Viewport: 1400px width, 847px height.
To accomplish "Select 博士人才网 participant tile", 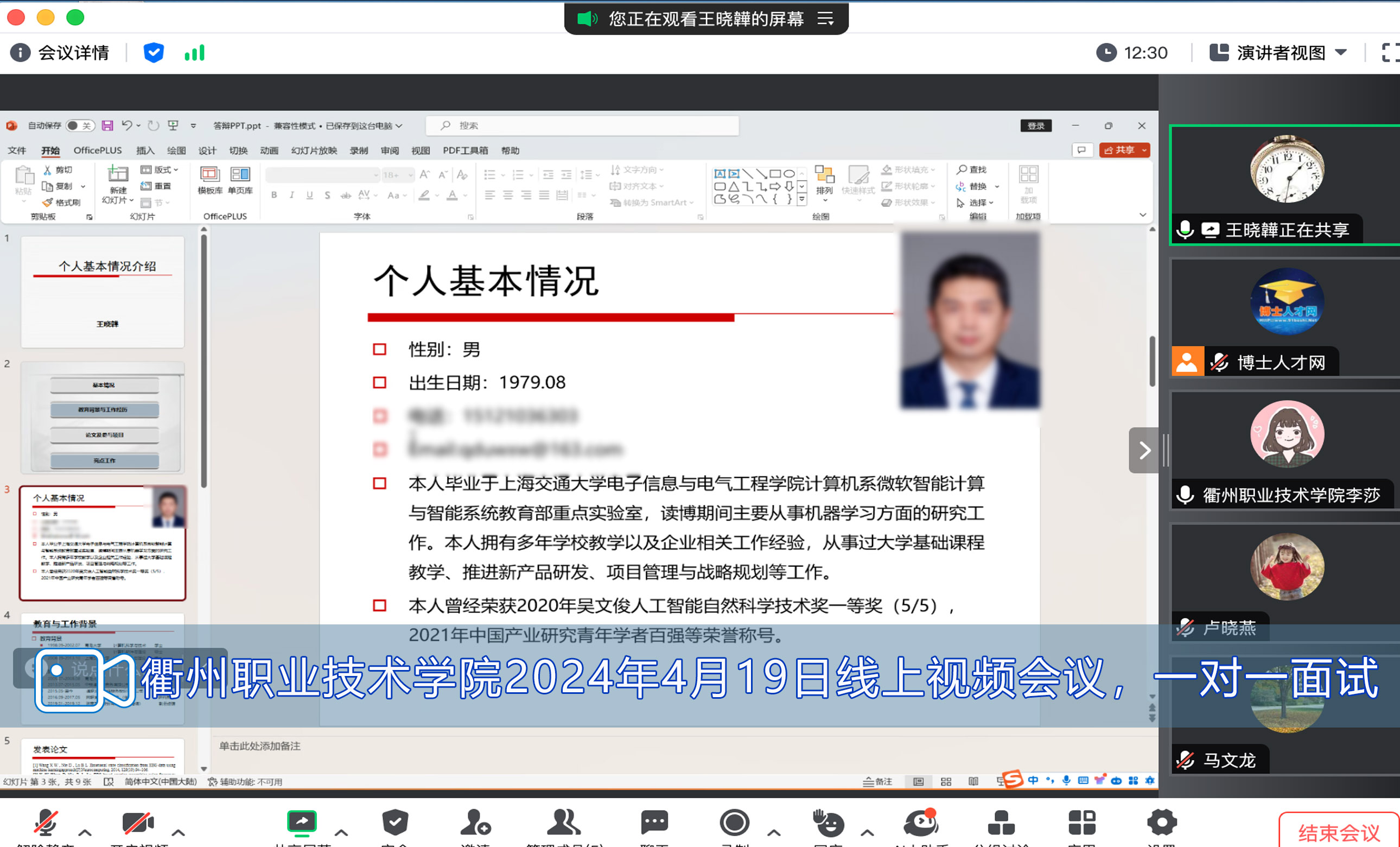I will coord(1285,317).
